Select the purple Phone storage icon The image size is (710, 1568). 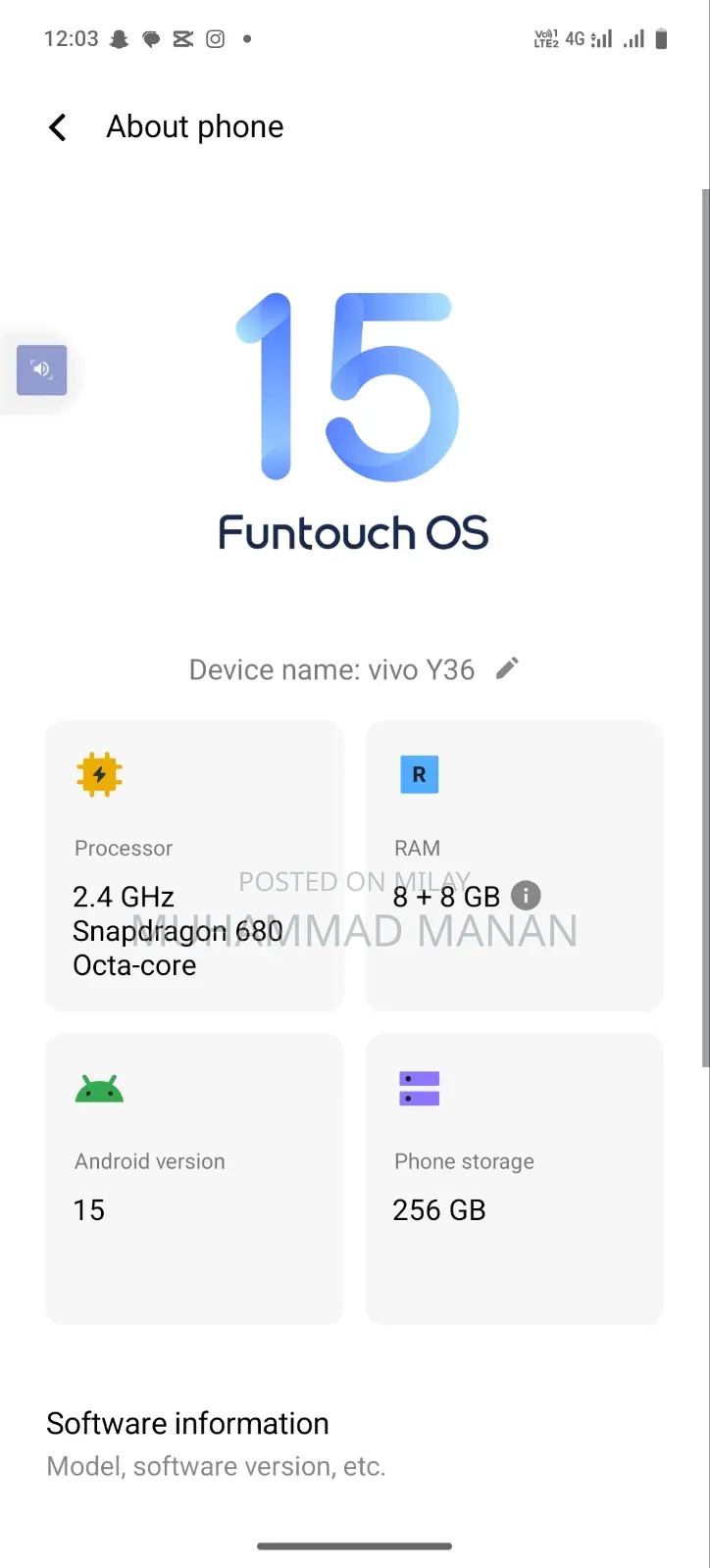click(x=419, y=1088)
